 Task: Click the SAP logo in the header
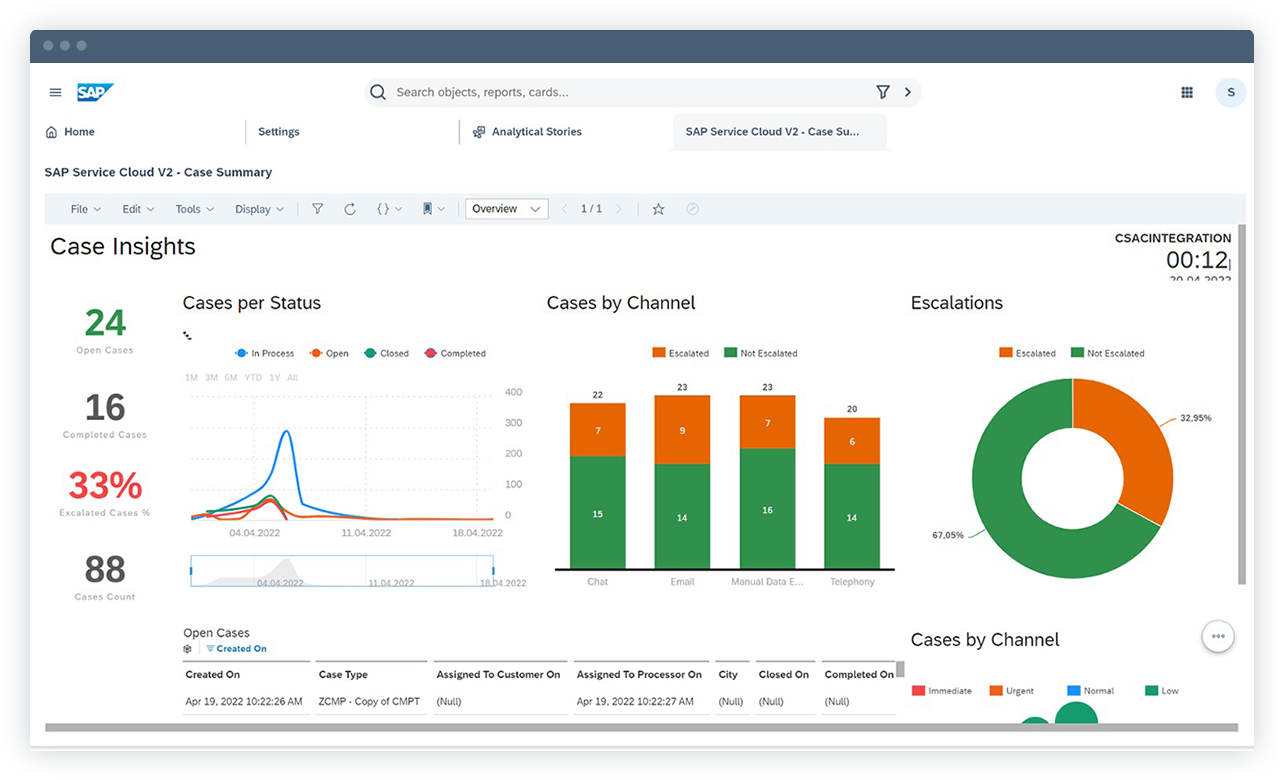pos(96,91)
